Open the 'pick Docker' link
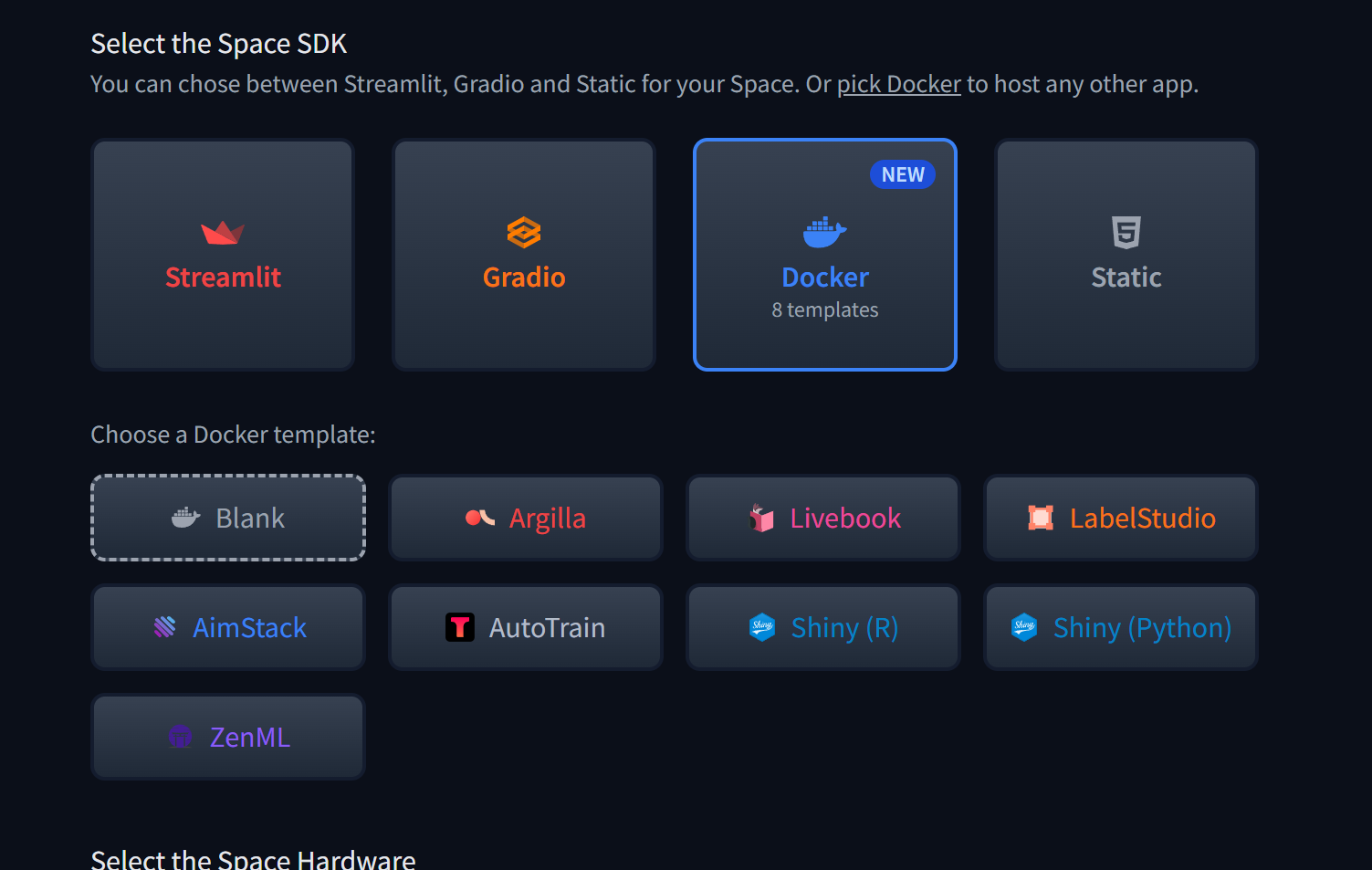Screen dimensions: 1372x870 coord(899,84)
